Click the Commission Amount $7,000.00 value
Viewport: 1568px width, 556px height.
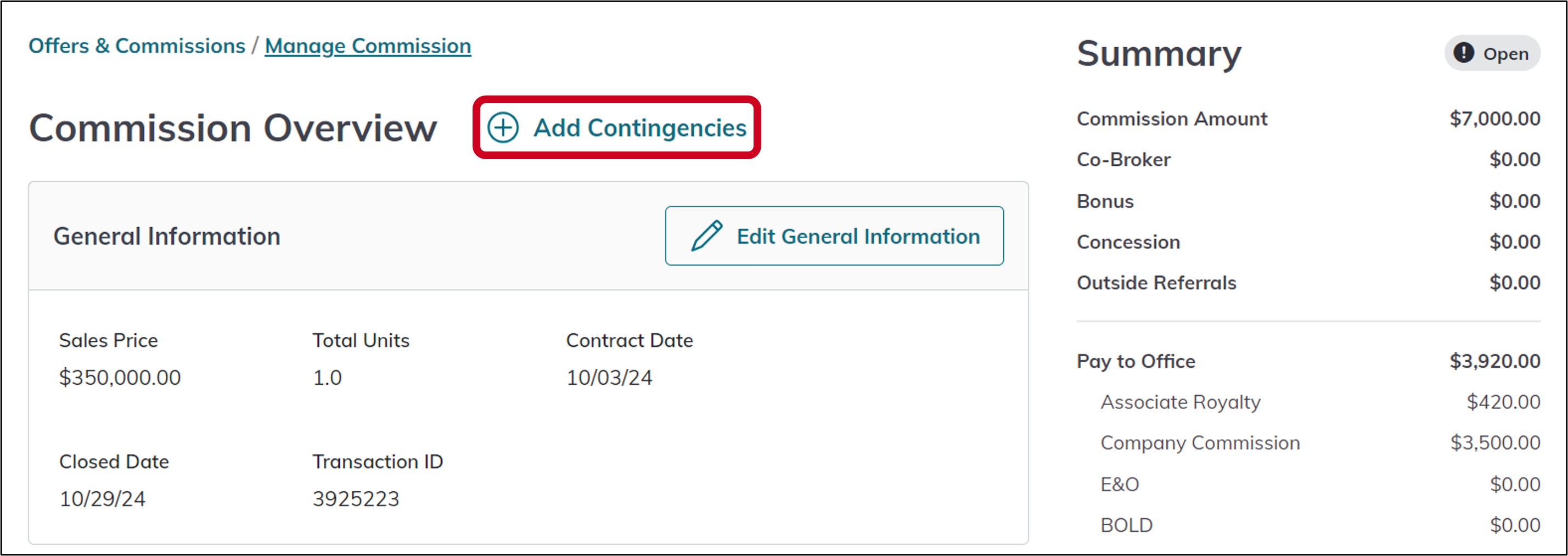1494,119
